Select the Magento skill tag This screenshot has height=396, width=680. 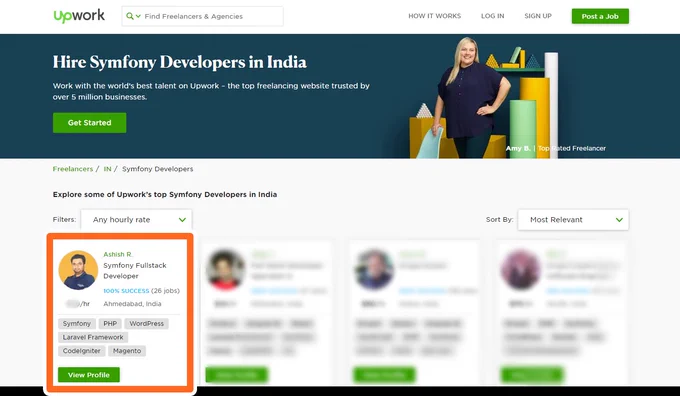coord(127,350)
